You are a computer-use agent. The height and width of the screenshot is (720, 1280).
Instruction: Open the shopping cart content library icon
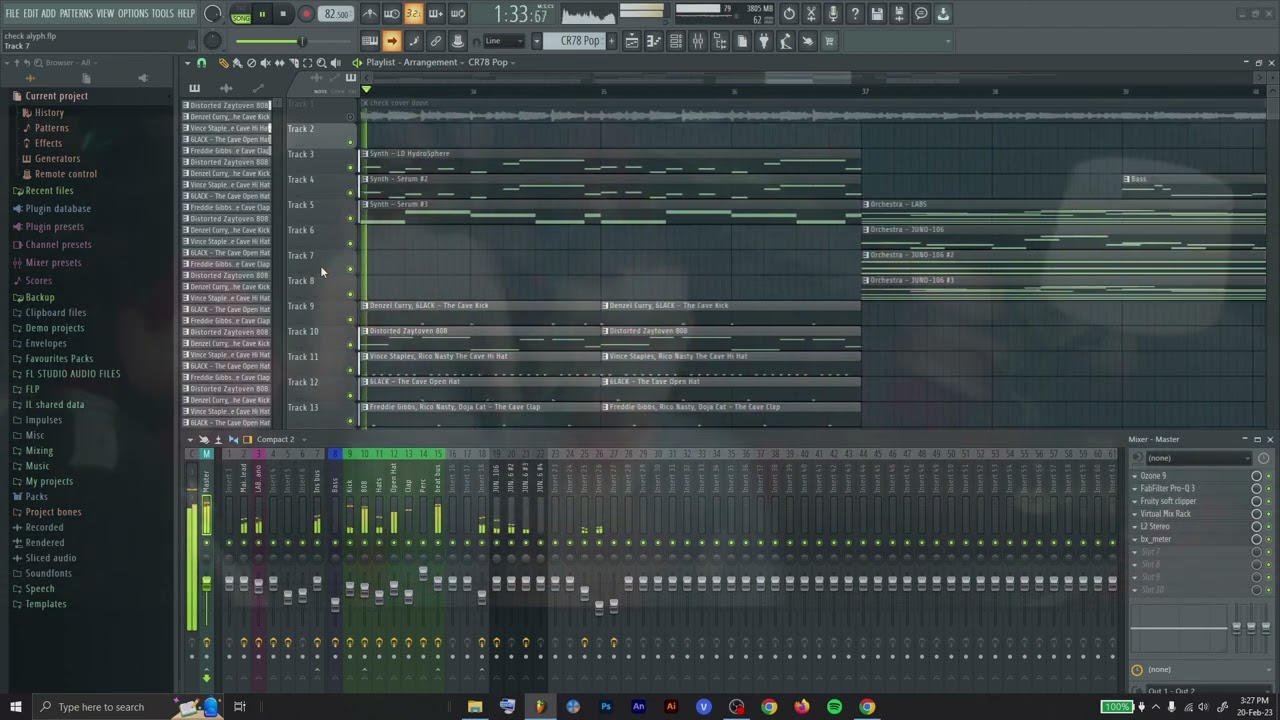[x=829, y=41]
